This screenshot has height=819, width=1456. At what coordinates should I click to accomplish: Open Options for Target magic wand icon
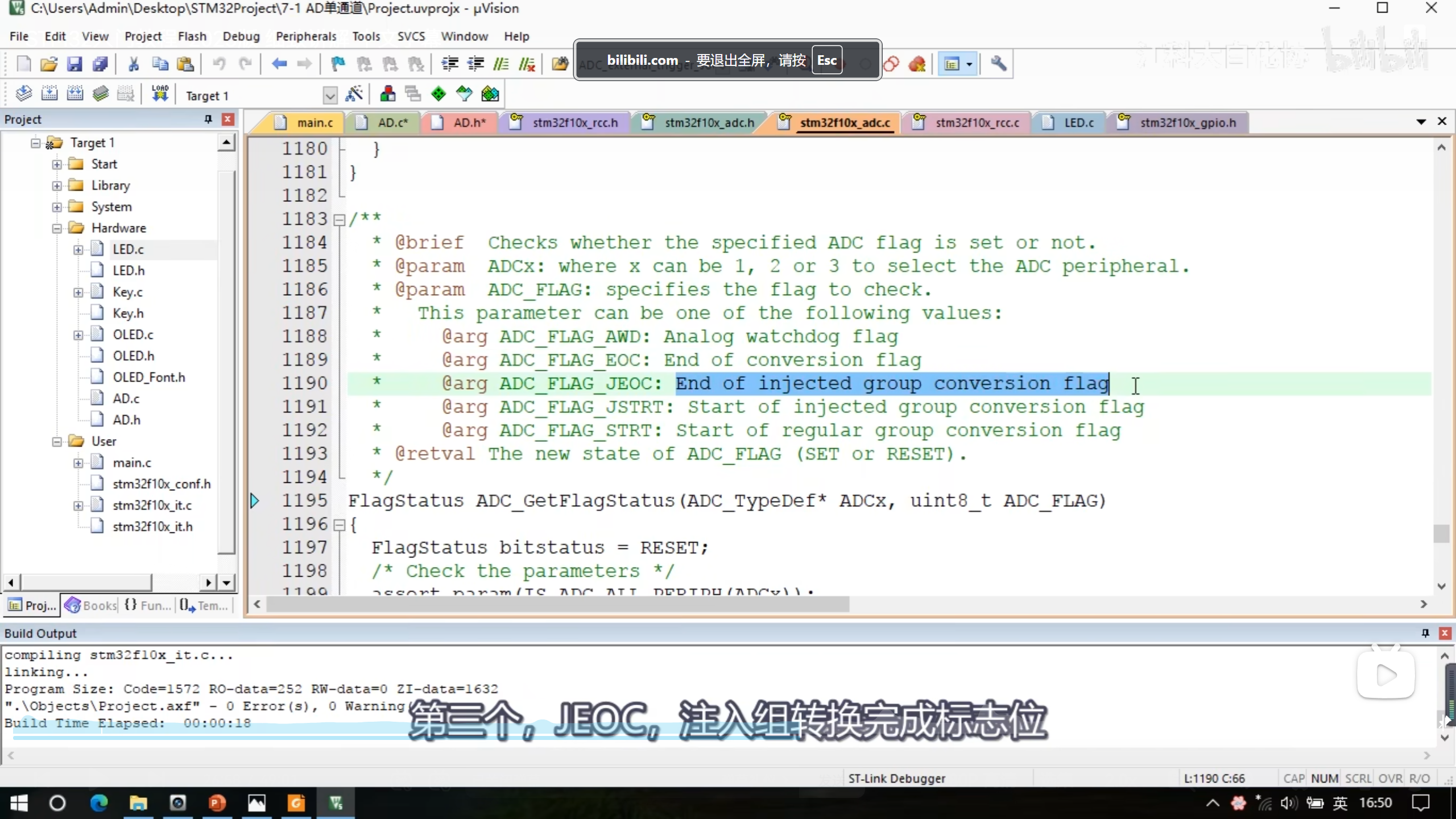[354, 94]
